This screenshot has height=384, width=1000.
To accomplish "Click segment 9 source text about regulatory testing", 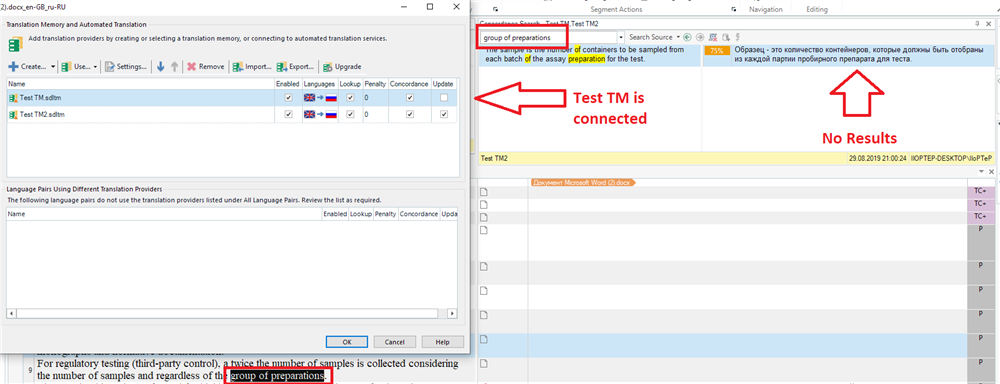I will click(247, 369).
